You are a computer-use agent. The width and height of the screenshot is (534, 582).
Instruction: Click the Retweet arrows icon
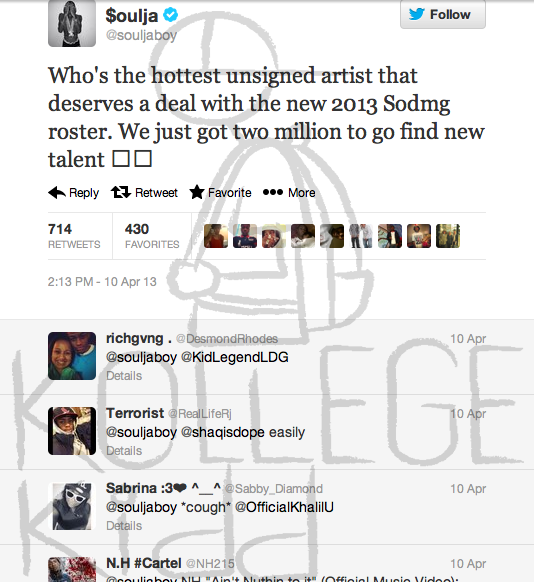pos(121,192)
